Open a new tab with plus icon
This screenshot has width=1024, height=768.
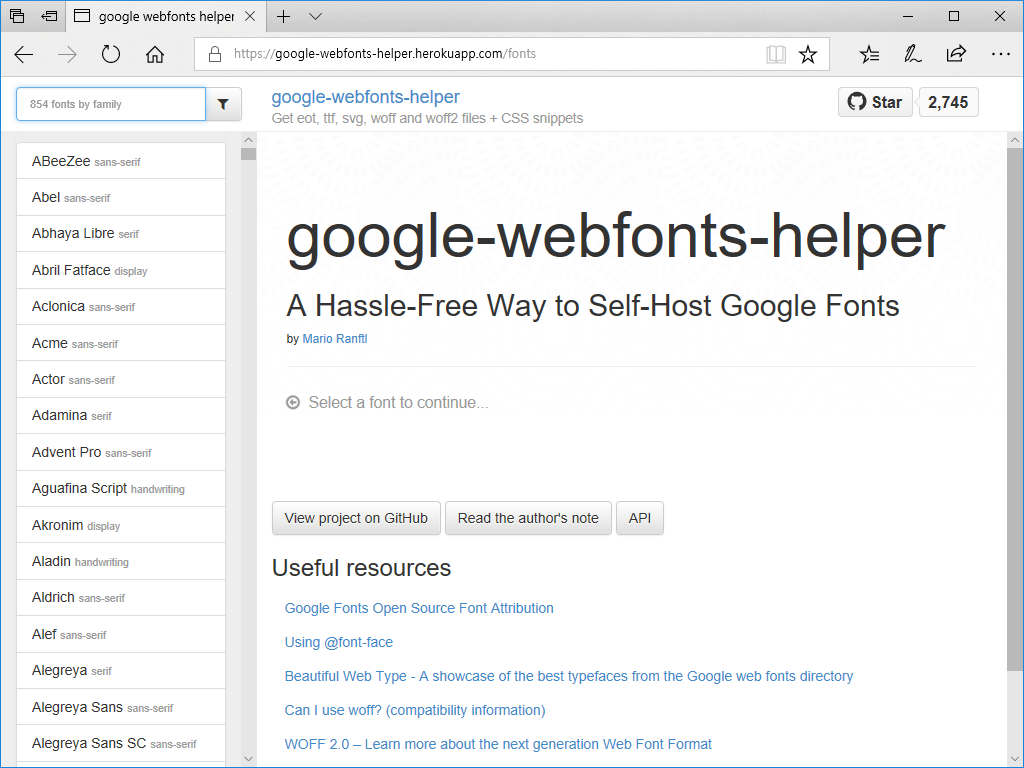tap(283, 16)
